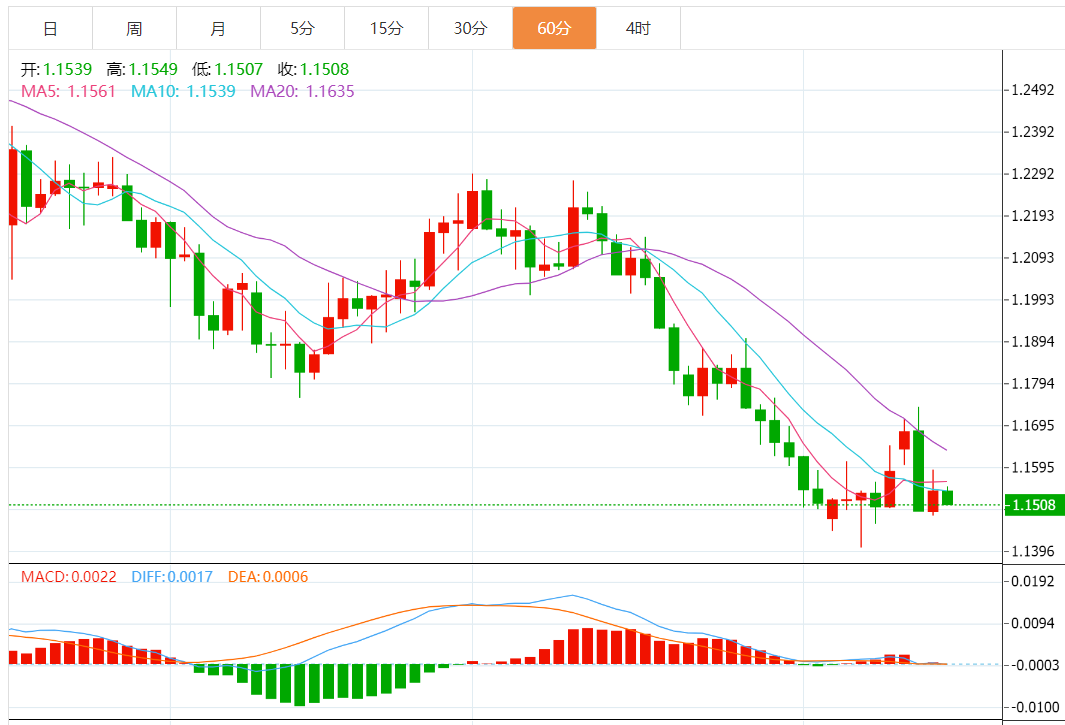Click the 收:1.1508 close price value

tap(313, 69)
